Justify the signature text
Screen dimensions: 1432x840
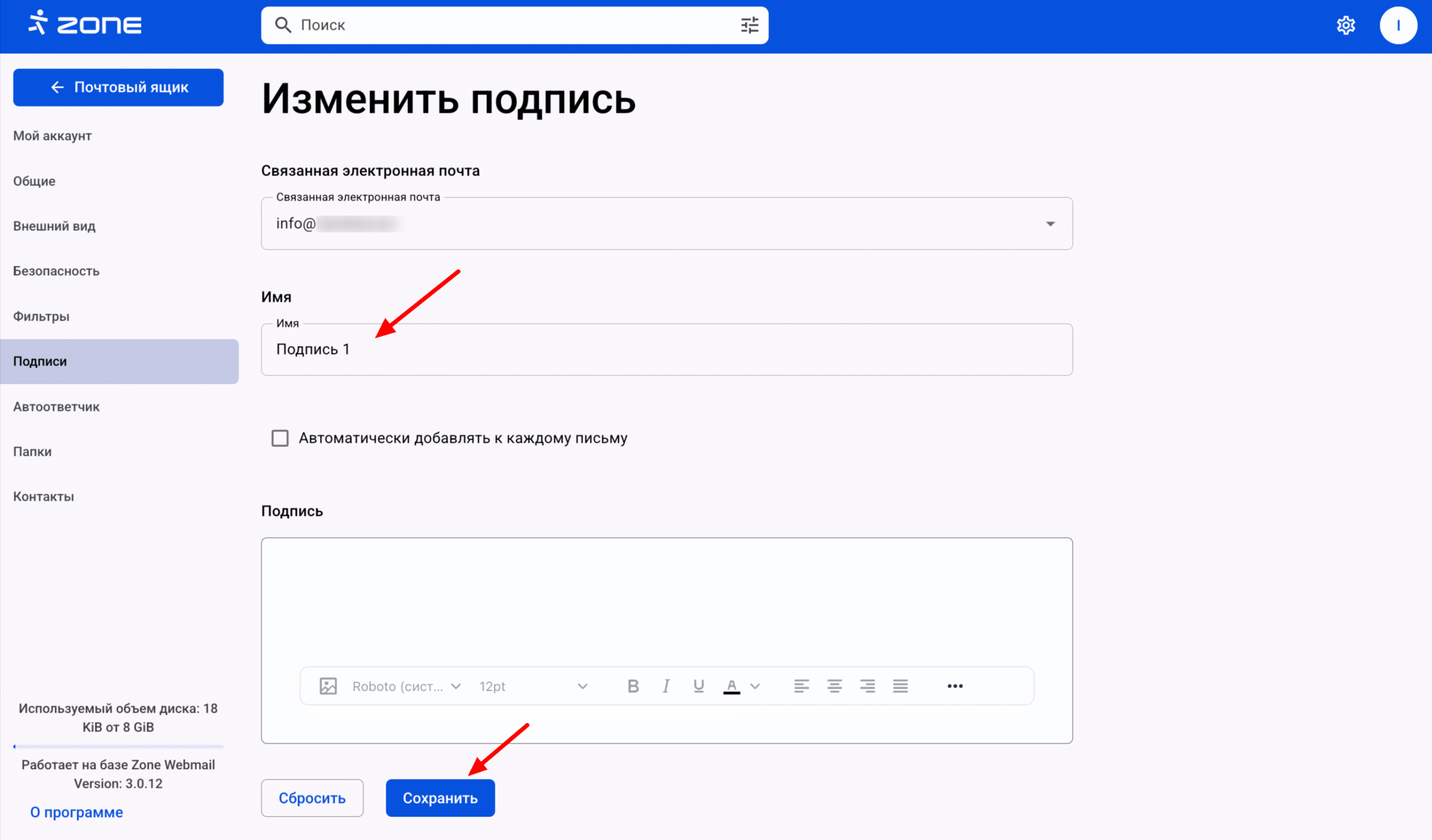[x=900, y=686]
